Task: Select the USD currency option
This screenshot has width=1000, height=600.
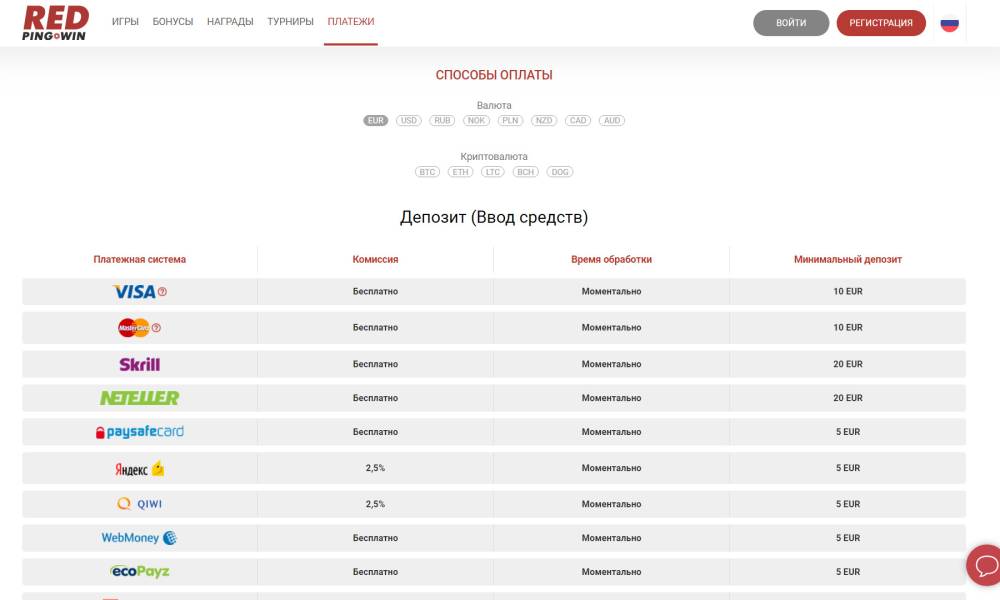Action: pyautogui.click(x=409, y=121)
